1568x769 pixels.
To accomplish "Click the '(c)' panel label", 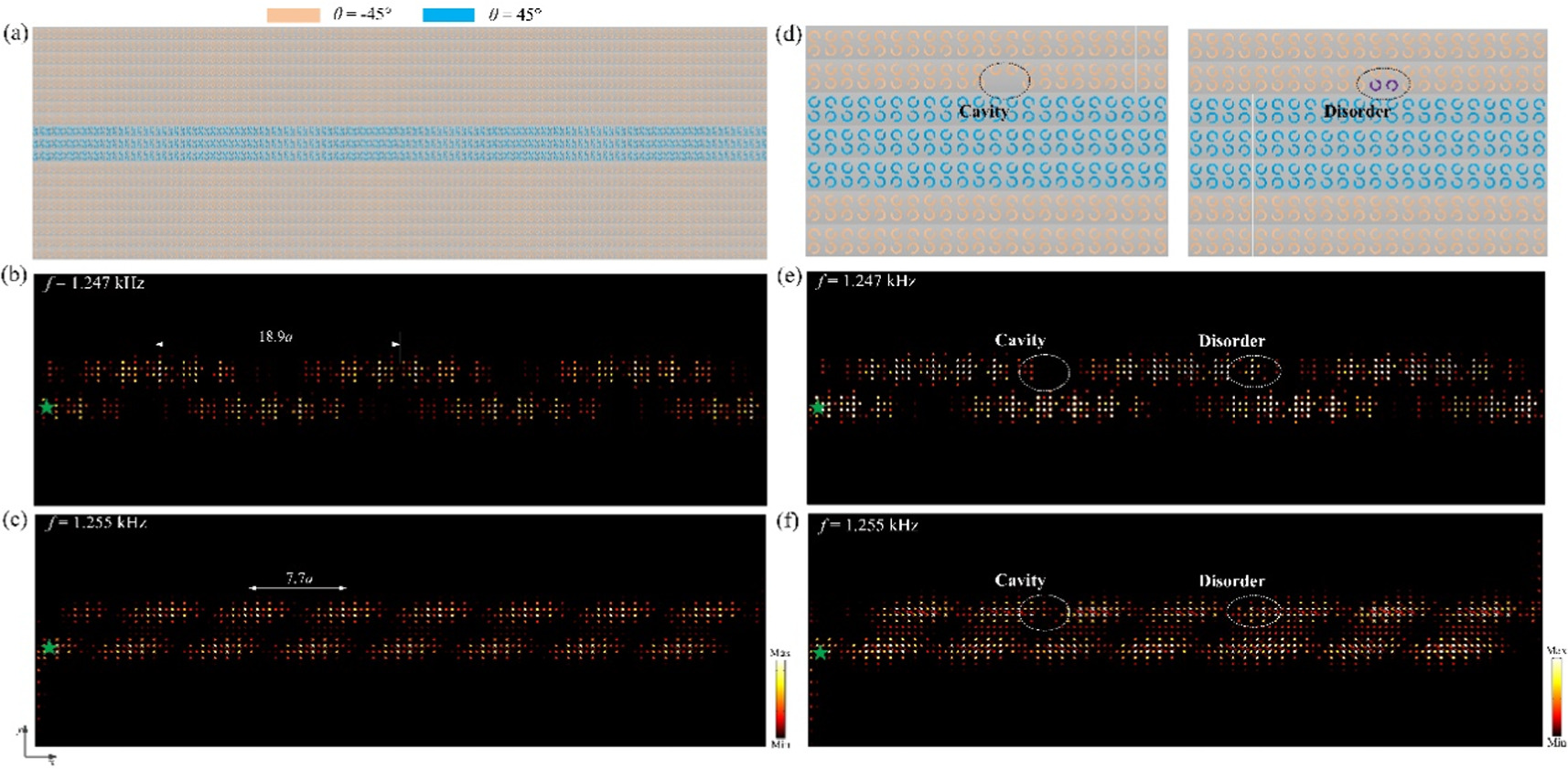I will (15, 520).
